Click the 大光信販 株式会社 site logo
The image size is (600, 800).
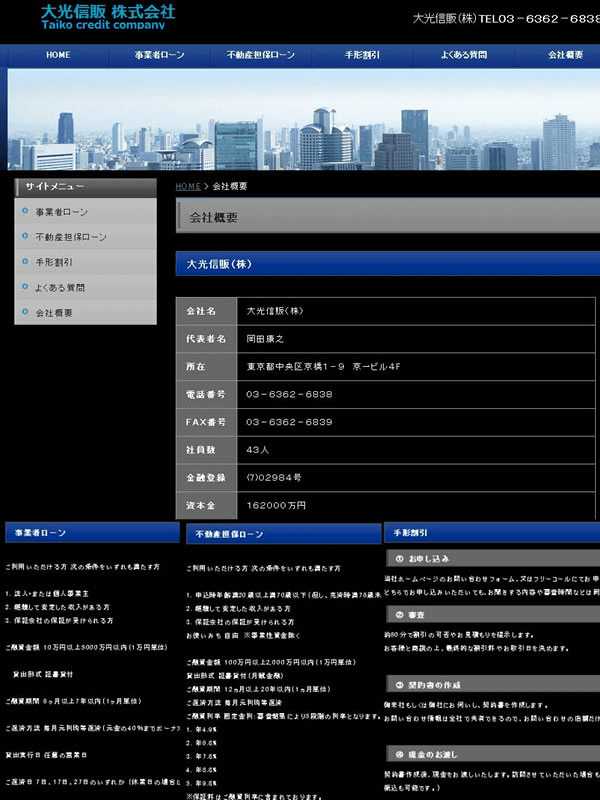click(108, 17)
